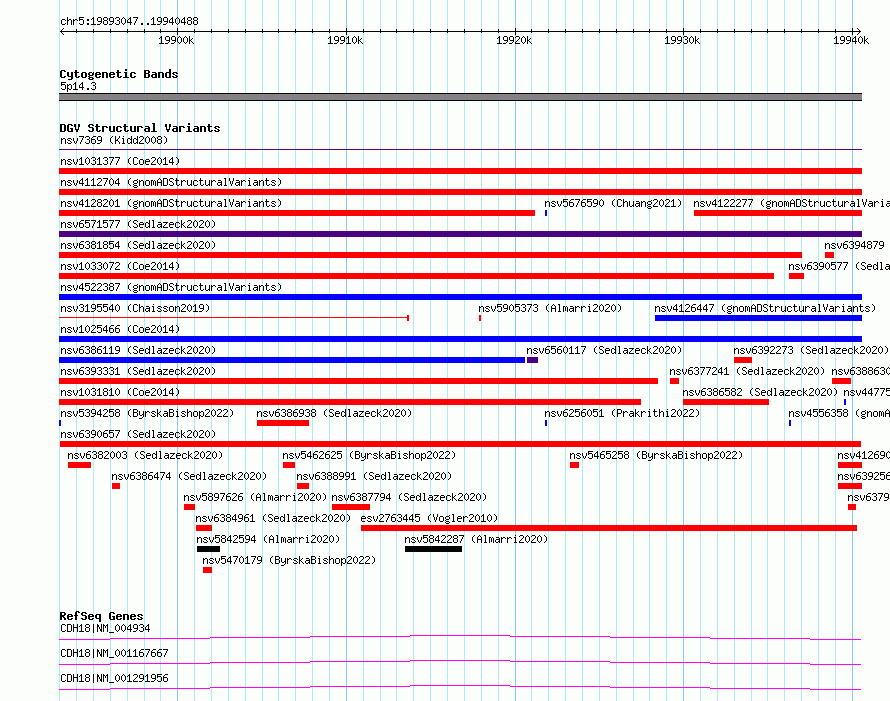Select the red nsv6386938 (Sedlazeck2020) bar
This screenshot has width=890, height=701.
click(283, 423)
